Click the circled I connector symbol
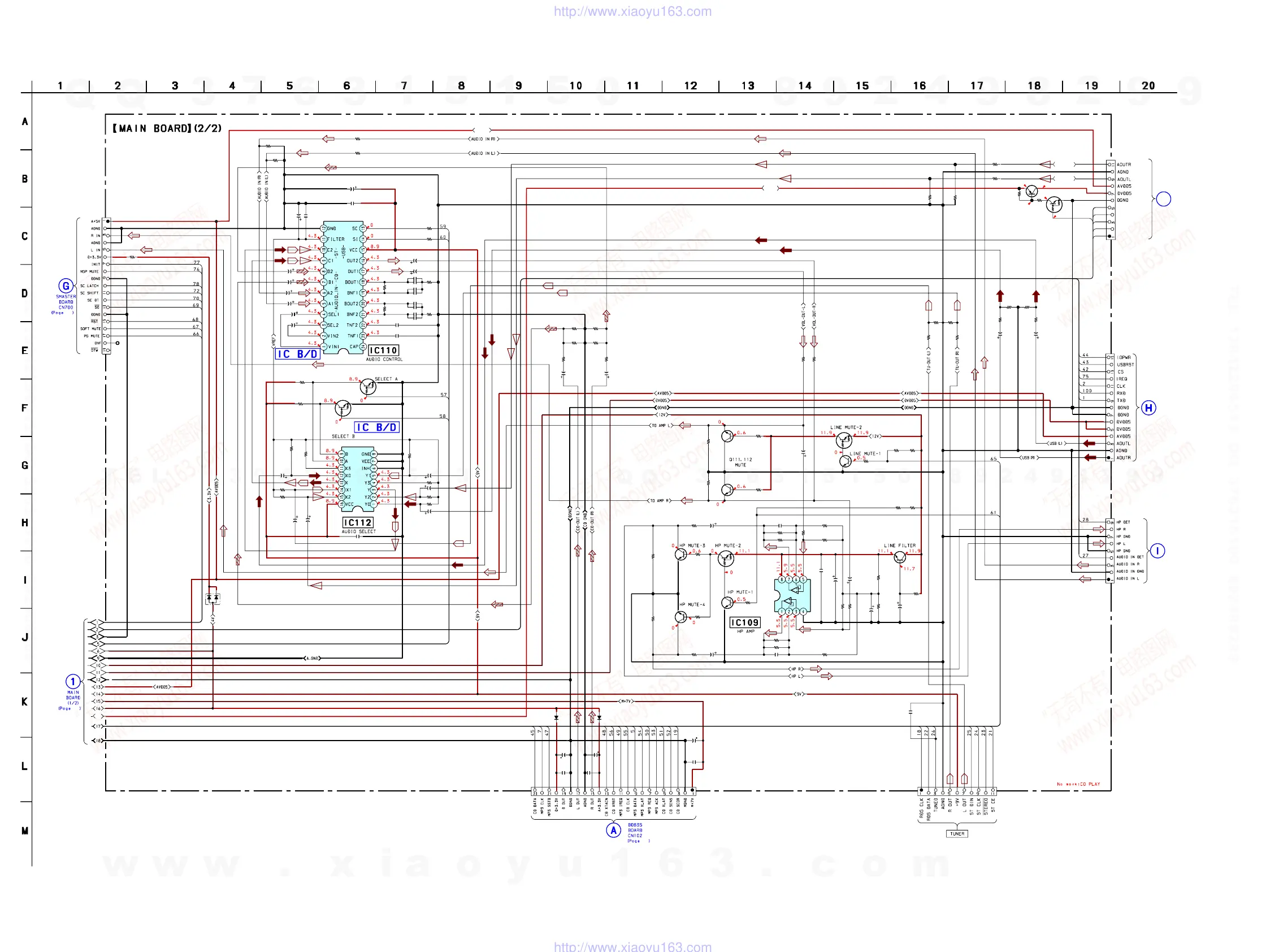Screen dimensions: 1266x952 (x=1157, y=551)
